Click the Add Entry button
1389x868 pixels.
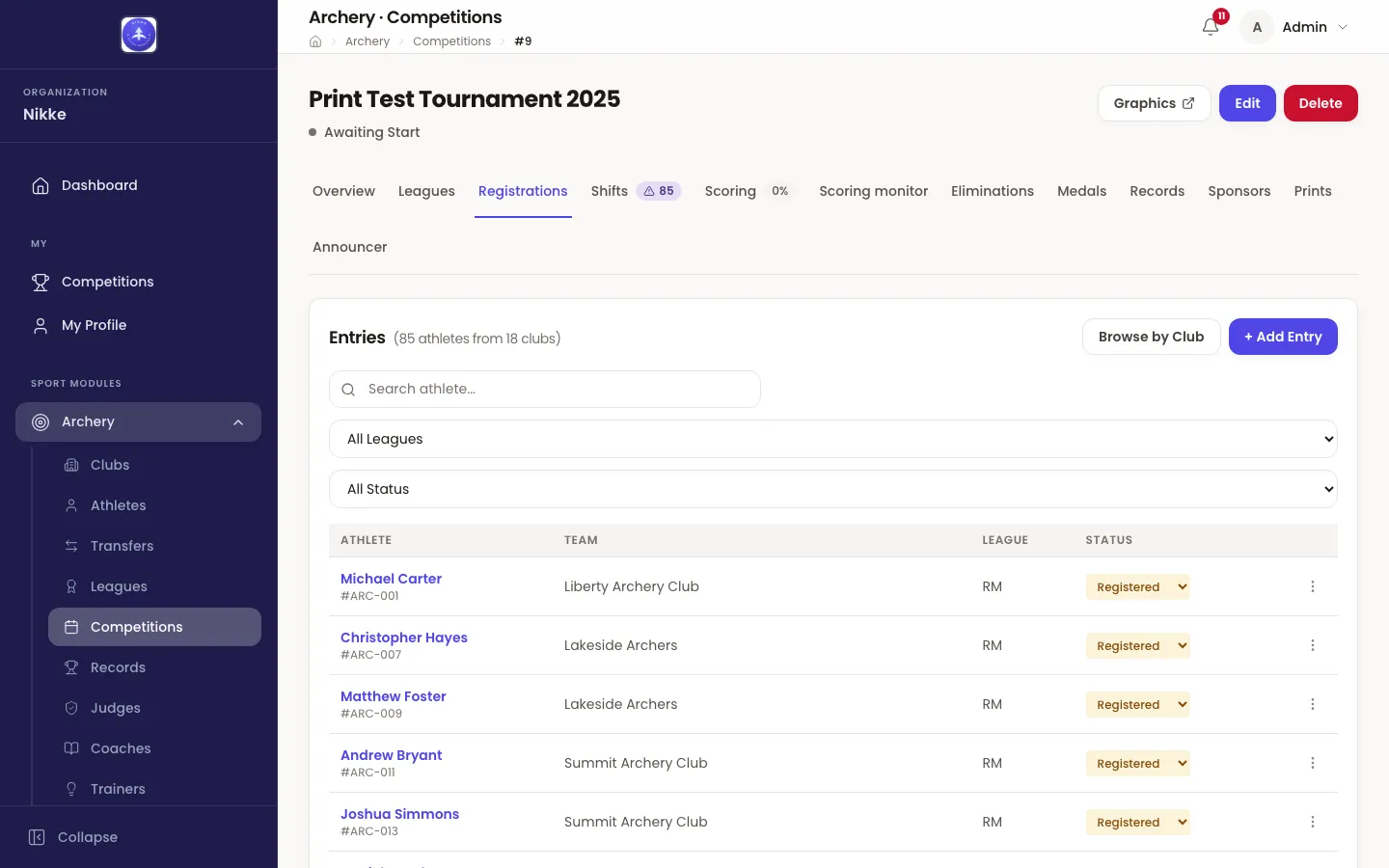coord(1283,337)
